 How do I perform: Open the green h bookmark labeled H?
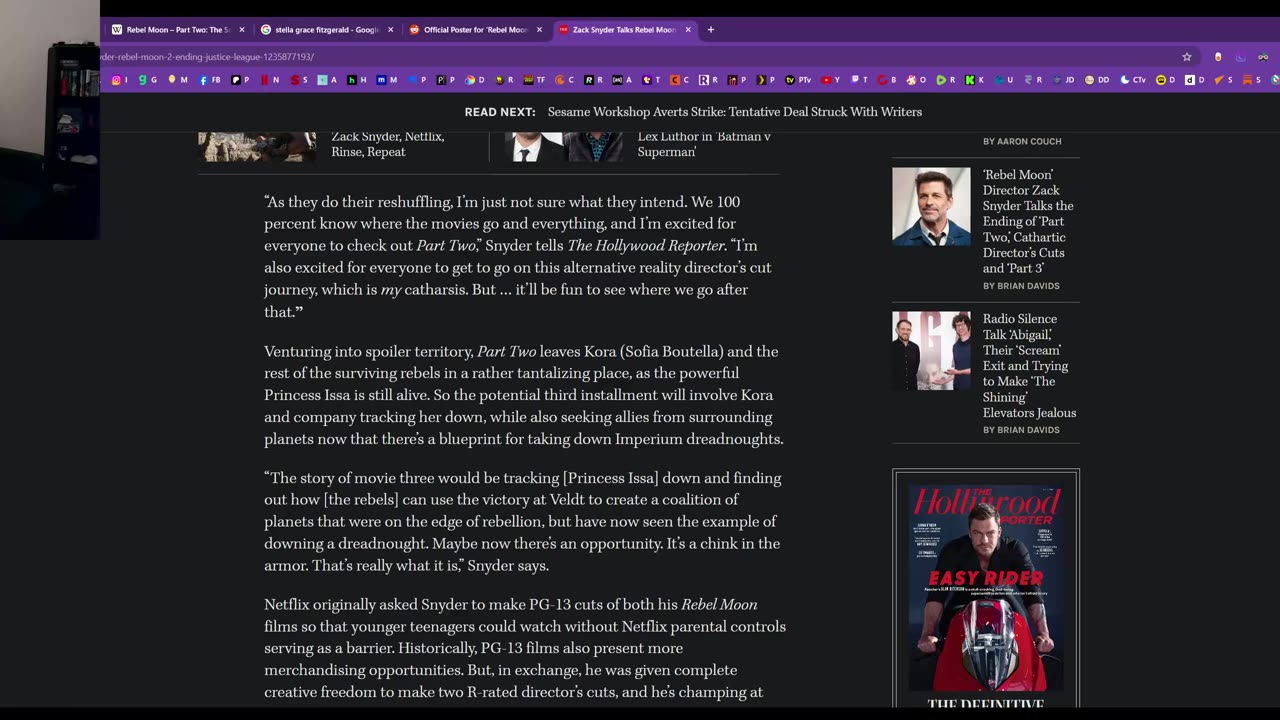(x=357, y=80)
